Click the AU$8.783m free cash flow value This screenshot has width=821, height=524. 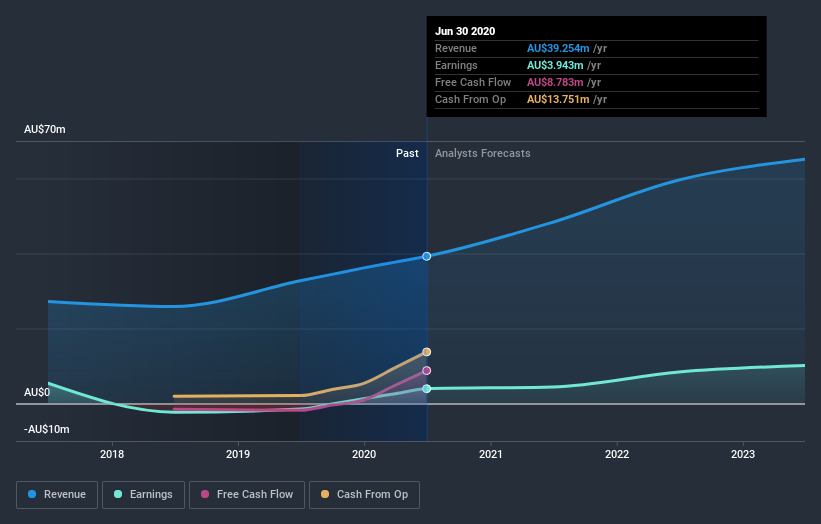tap(555, 82)
